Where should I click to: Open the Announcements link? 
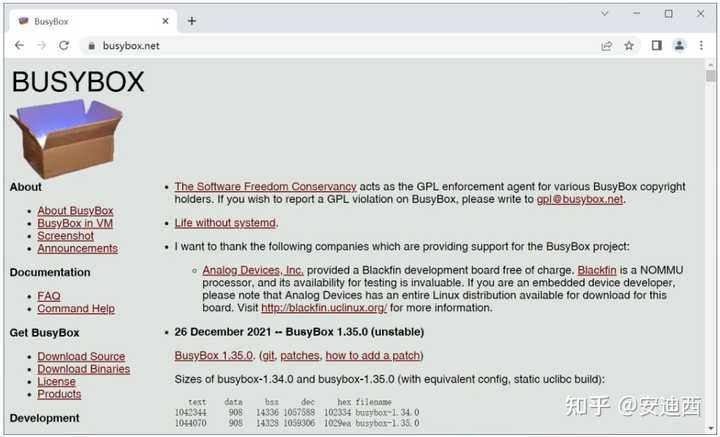[x=78, y=248]
